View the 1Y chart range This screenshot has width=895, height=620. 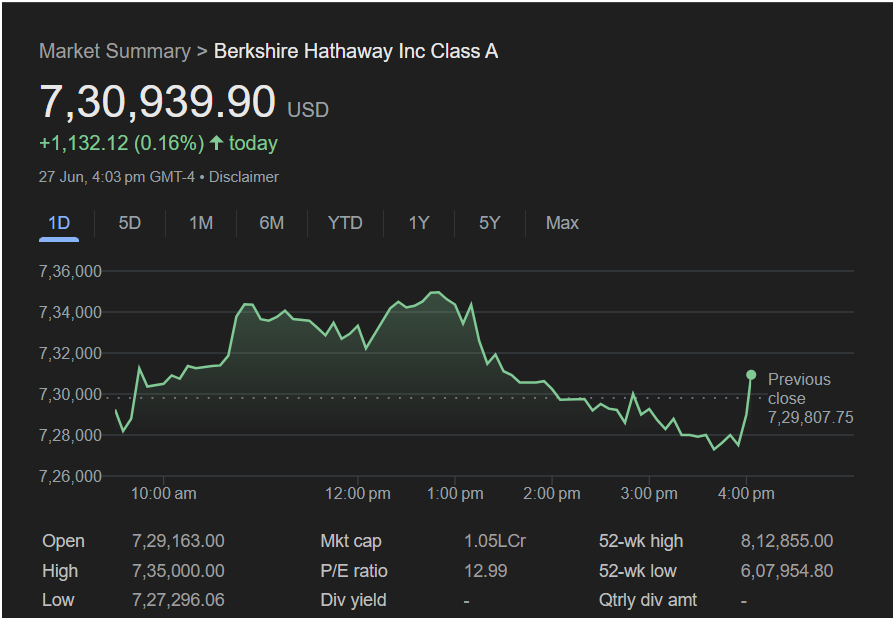(x=418, y=223)
